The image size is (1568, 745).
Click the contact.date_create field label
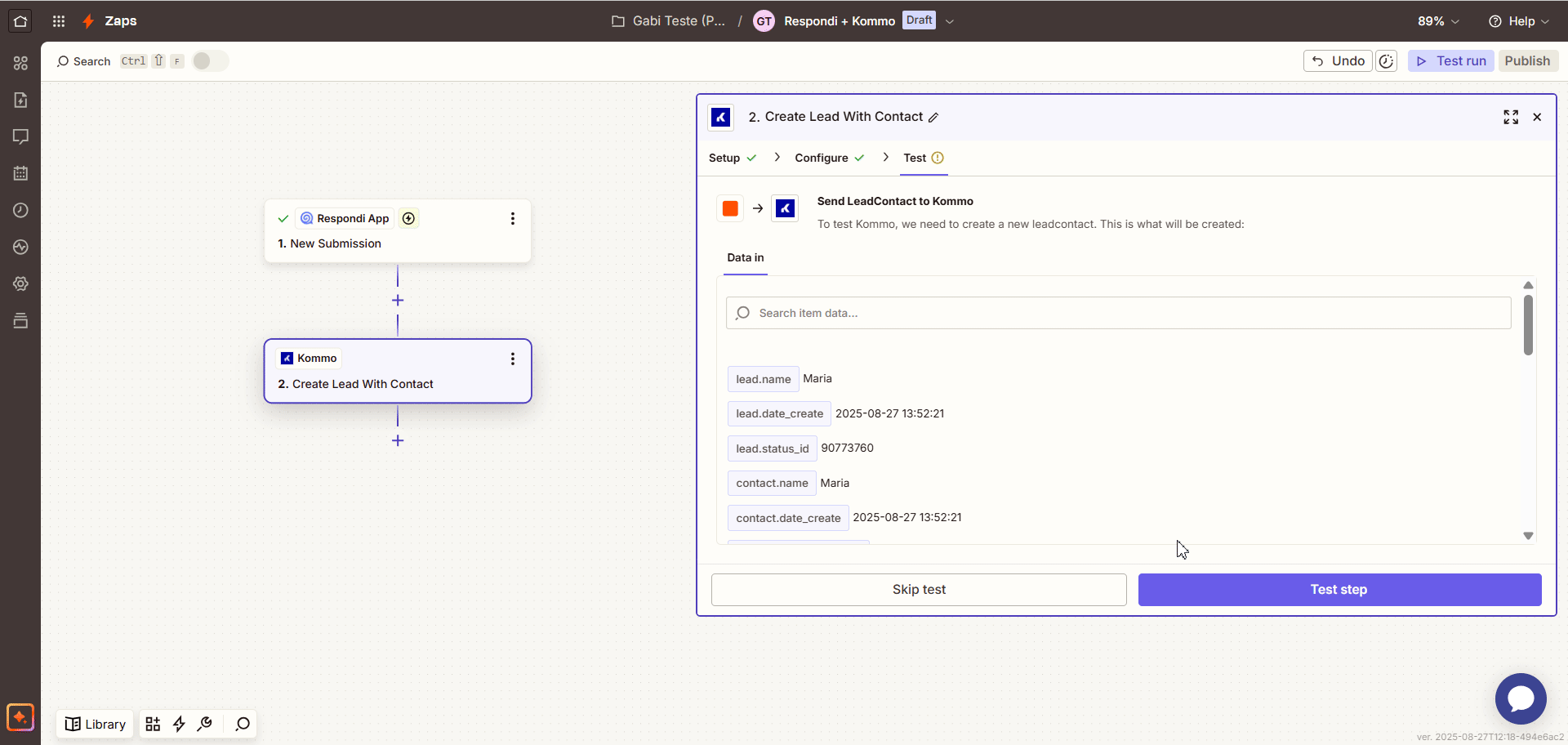point(788,518)
